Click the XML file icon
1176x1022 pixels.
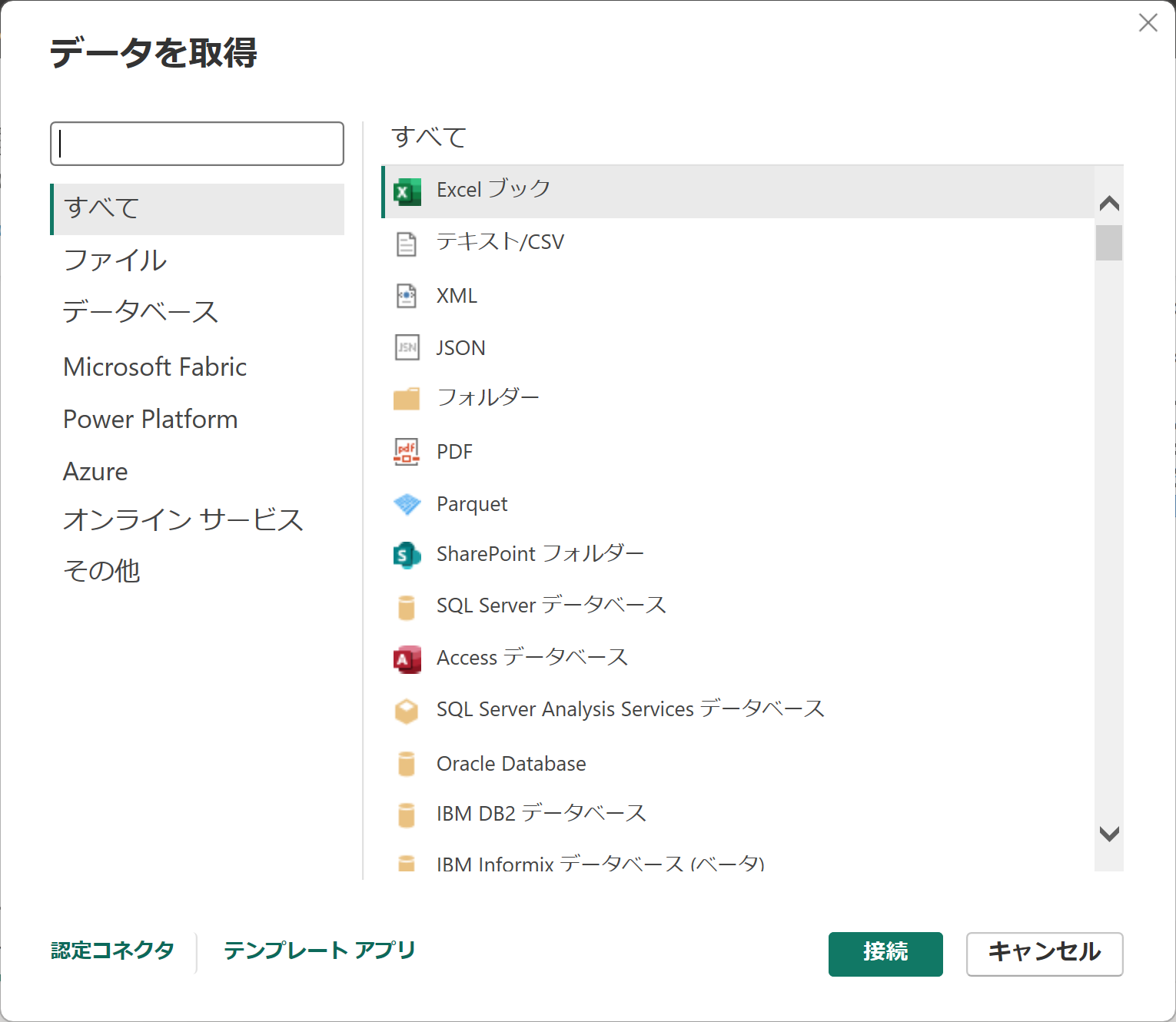point(407,296)
